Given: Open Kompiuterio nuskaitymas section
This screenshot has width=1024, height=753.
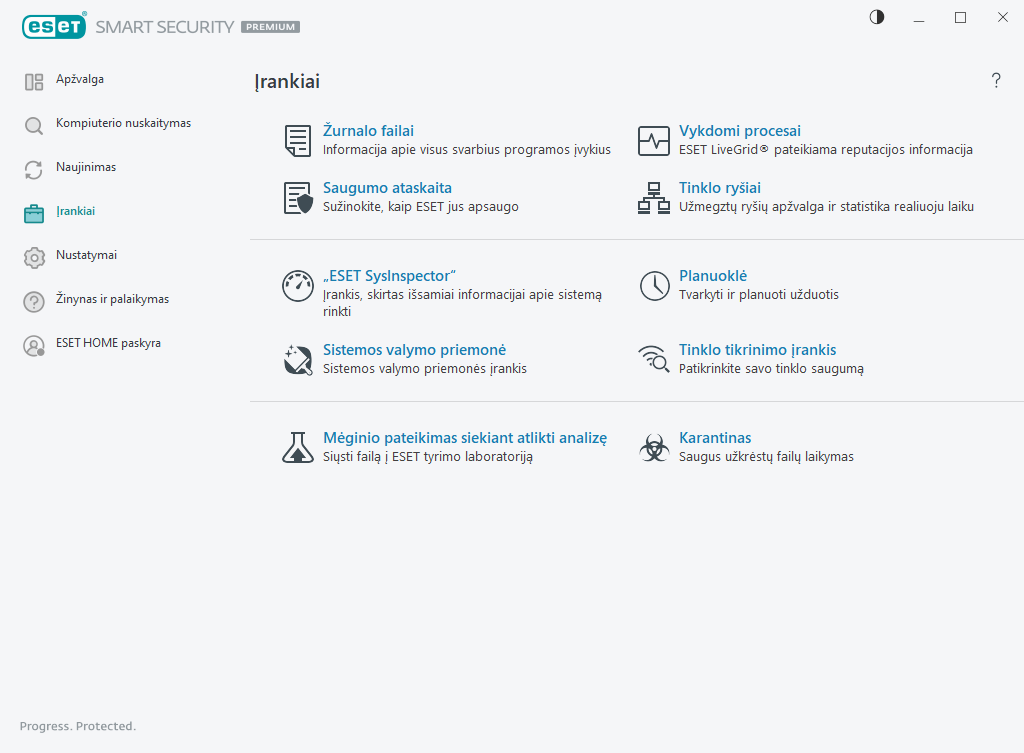Looking at the screenshot, I should (x=123, y=123).
